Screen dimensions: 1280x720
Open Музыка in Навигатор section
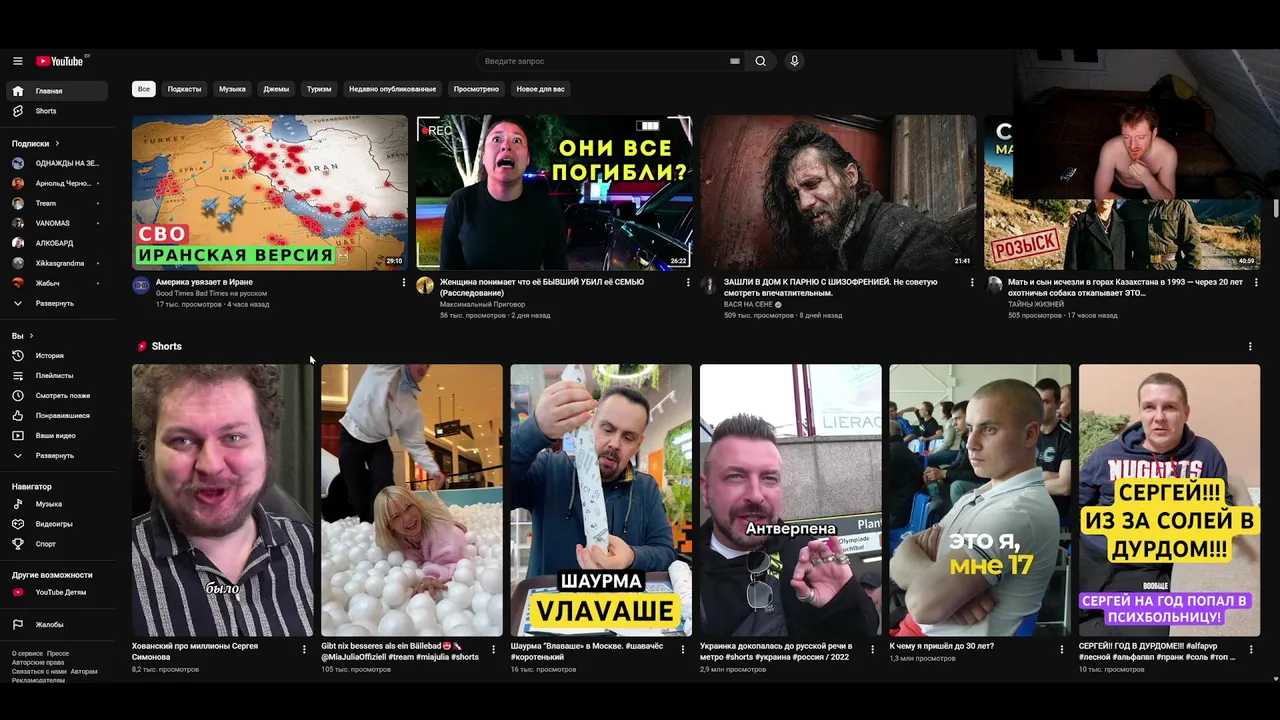pyautogui.click(x=57, y=504)
